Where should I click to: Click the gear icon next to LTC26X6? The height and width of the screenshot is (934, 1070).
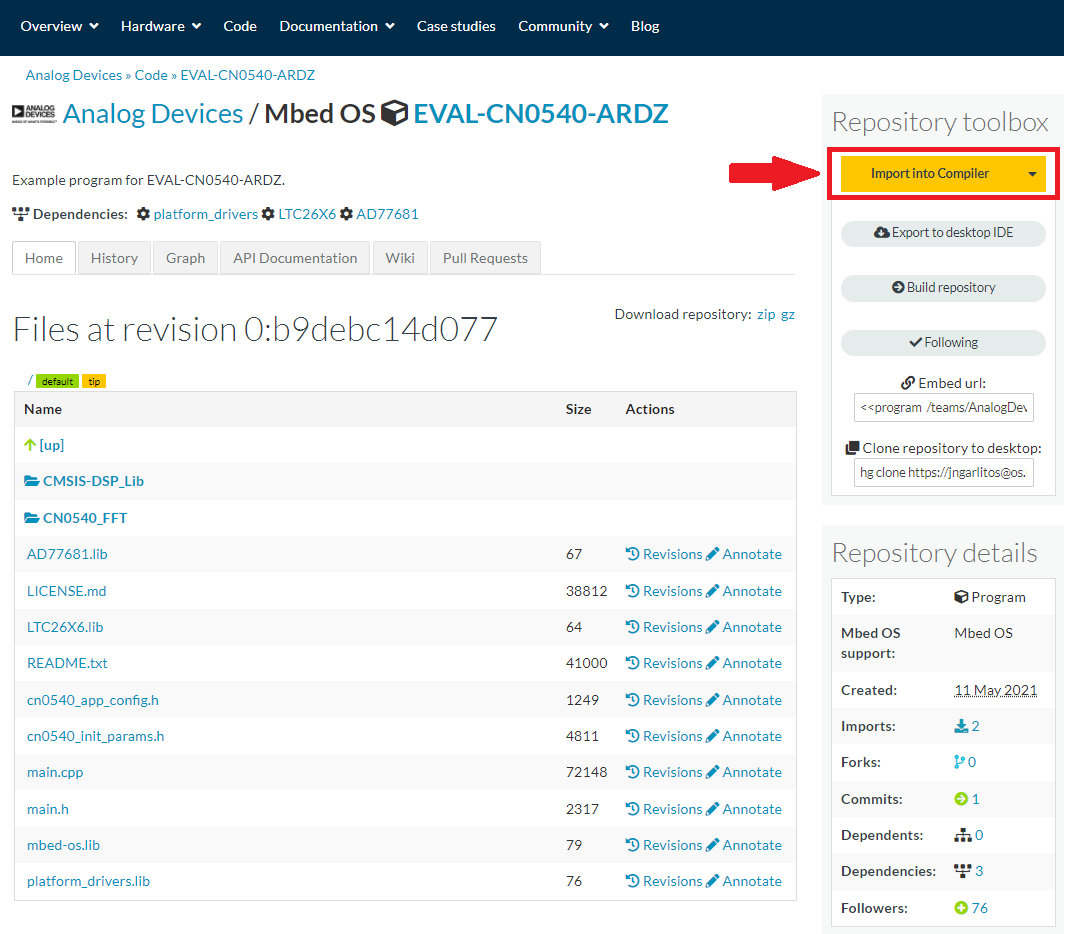268,214
